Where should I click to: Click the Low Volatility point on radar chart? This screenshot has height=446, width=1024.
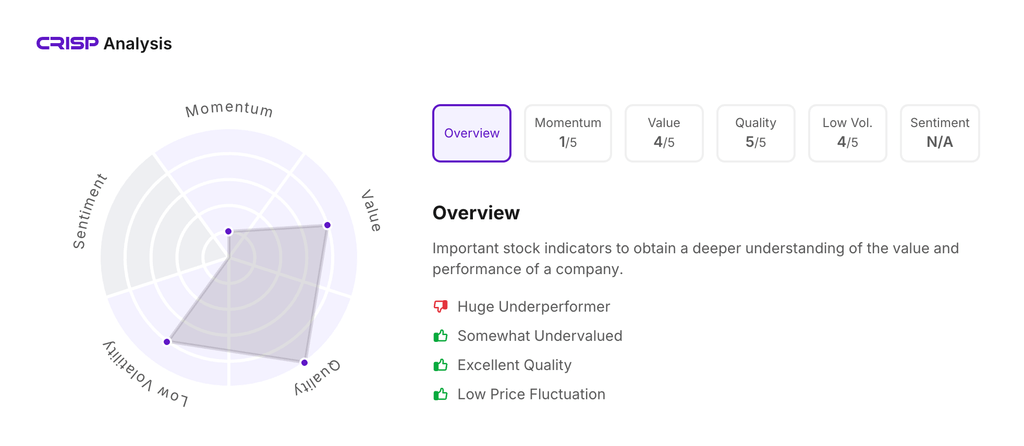click(167, 342)
